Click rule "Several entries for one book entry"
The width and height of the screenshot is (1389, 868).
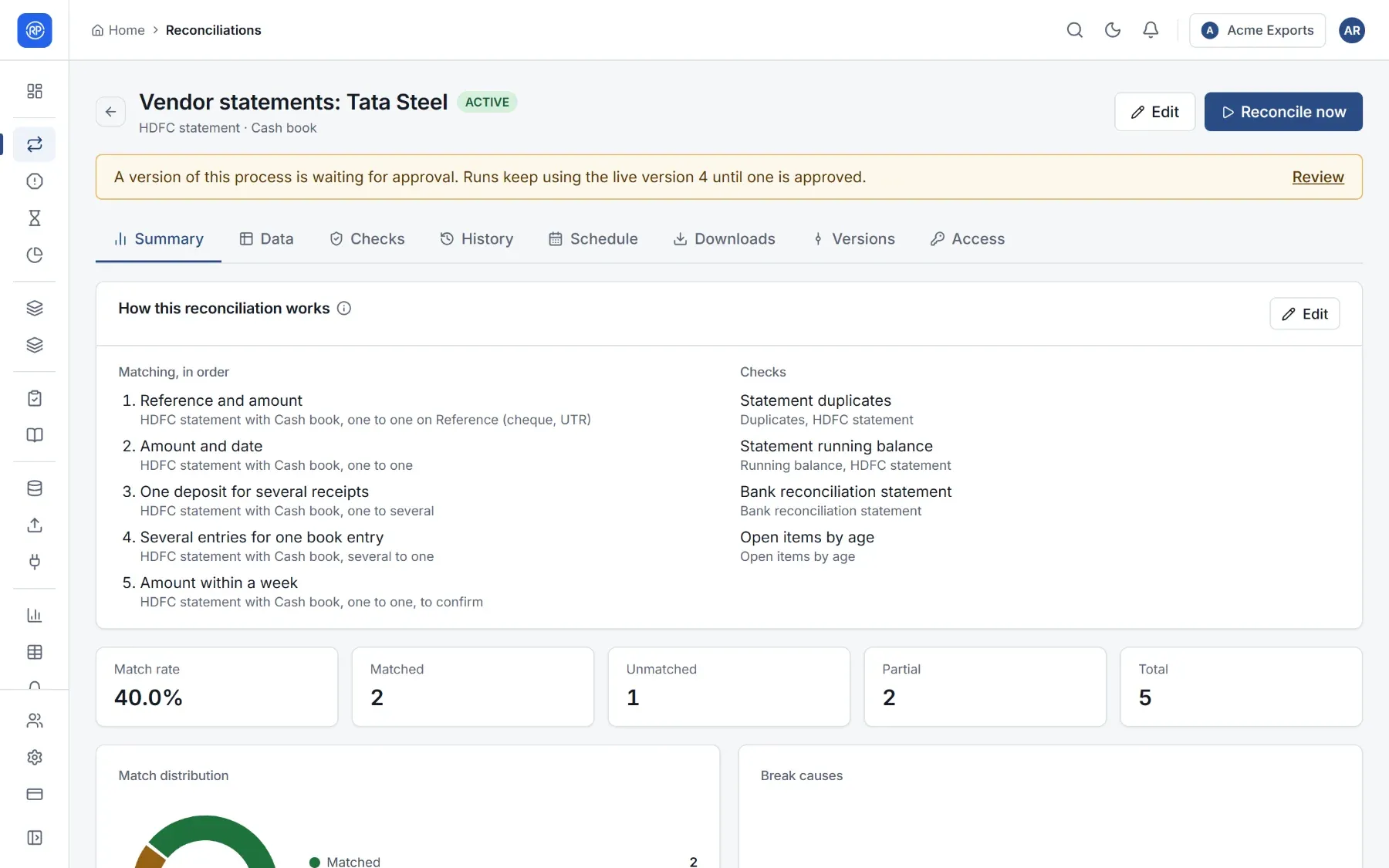coord(262,537)
